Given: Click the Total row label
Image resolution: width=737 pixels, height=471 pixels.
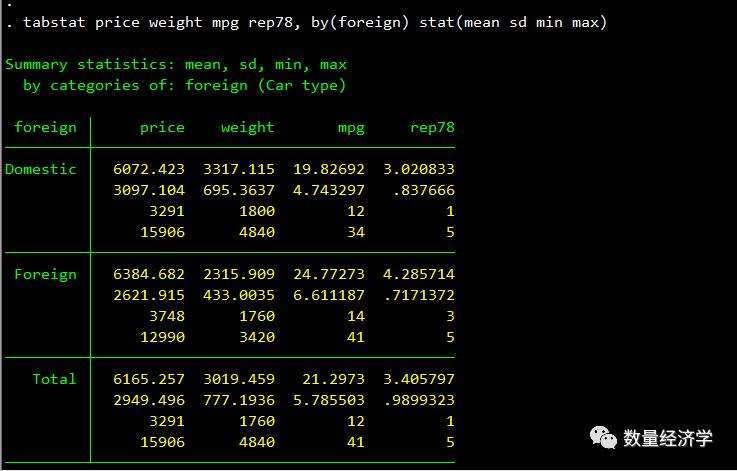Looking at the screenshot, I should pyautogui.click(x=55, y=379).
